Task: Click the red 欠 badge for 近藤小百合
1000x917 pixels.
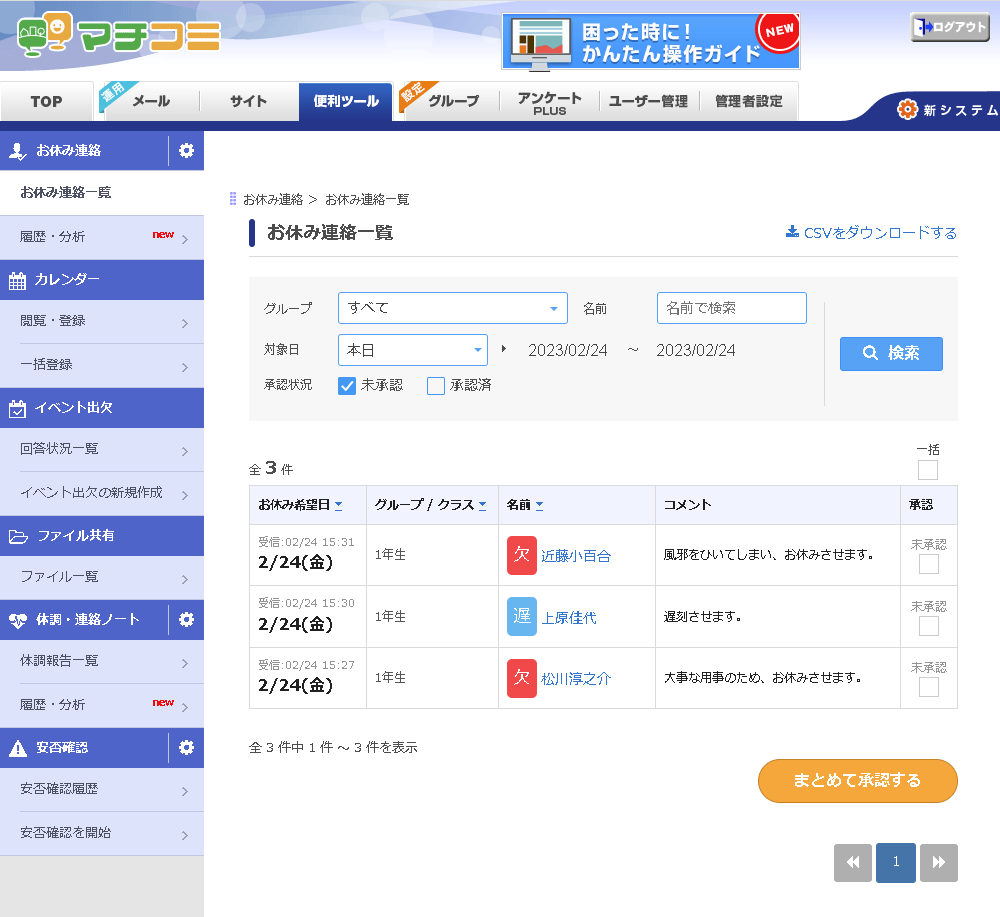Action: 522,555
